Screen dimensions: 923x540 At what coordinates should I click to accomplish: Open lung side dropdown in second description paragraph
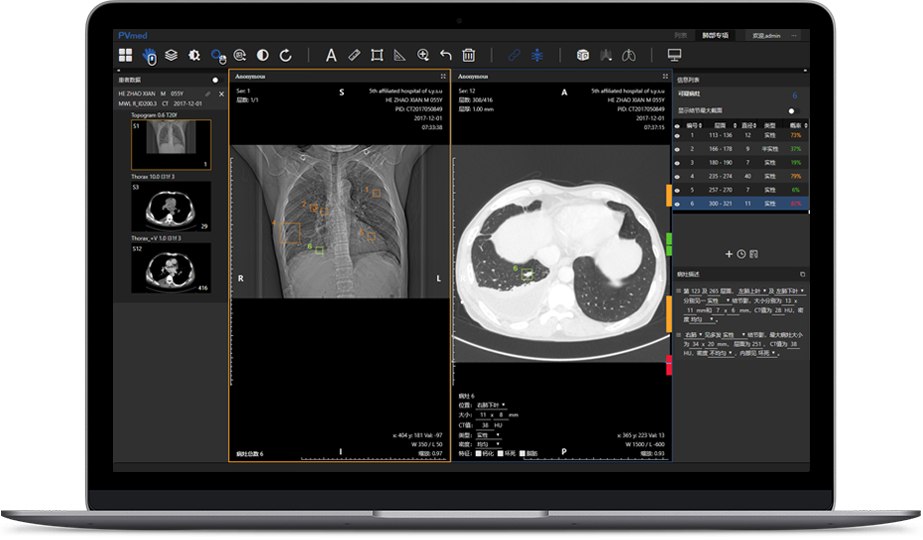tap(693, 335)
